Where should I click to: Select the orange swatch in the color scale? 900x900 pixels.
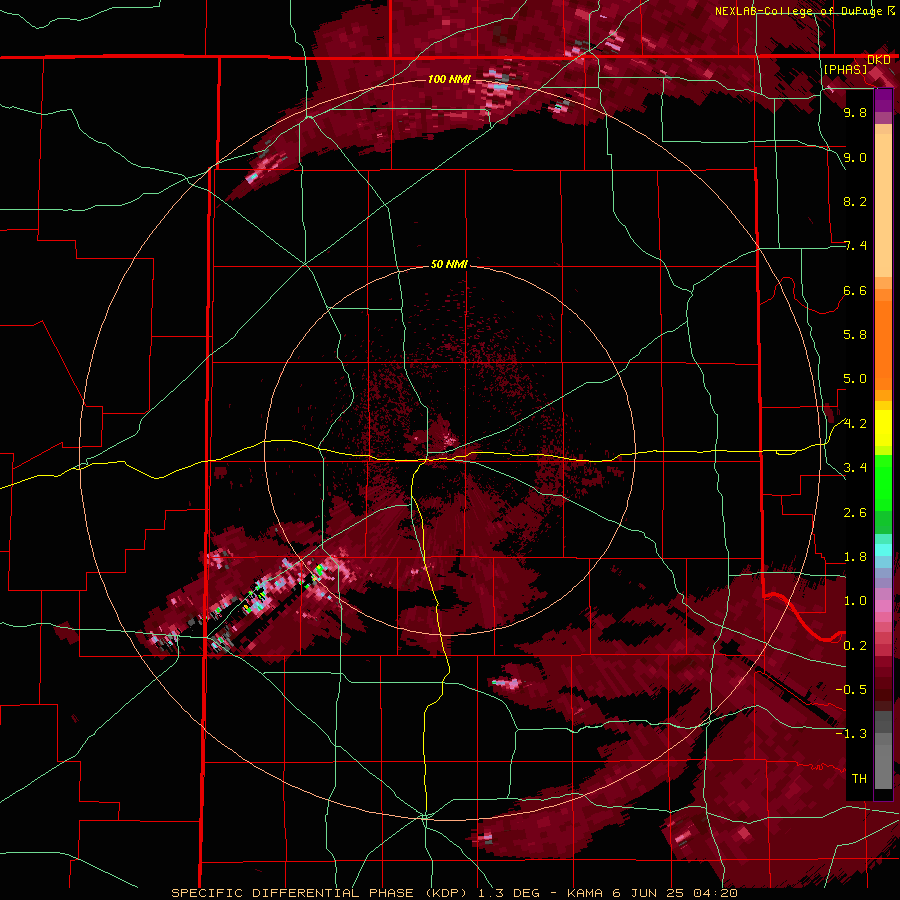pyautogui.click(x=883, y=344)
